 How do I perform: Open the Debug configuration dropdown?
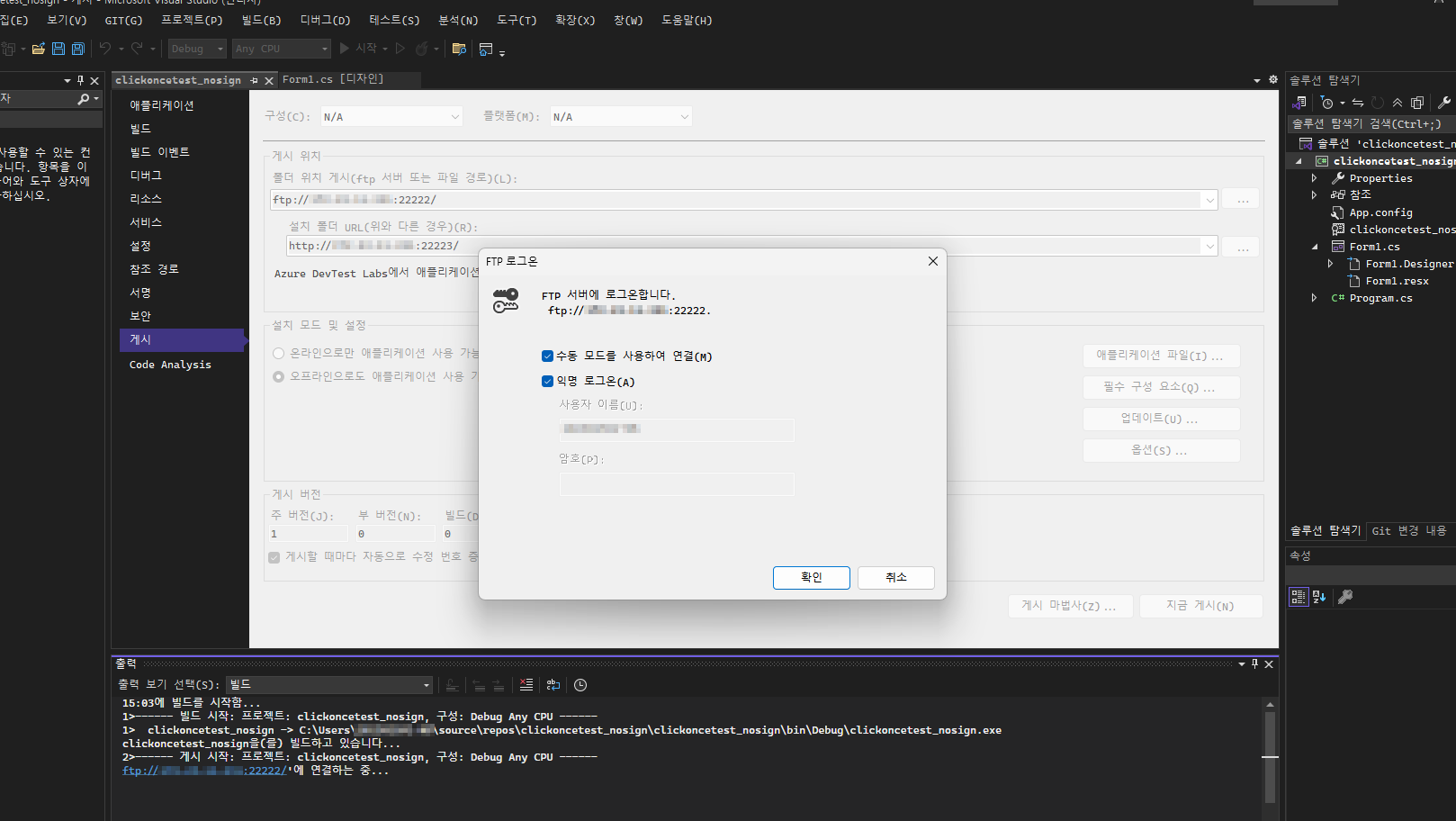click(197, 49)
